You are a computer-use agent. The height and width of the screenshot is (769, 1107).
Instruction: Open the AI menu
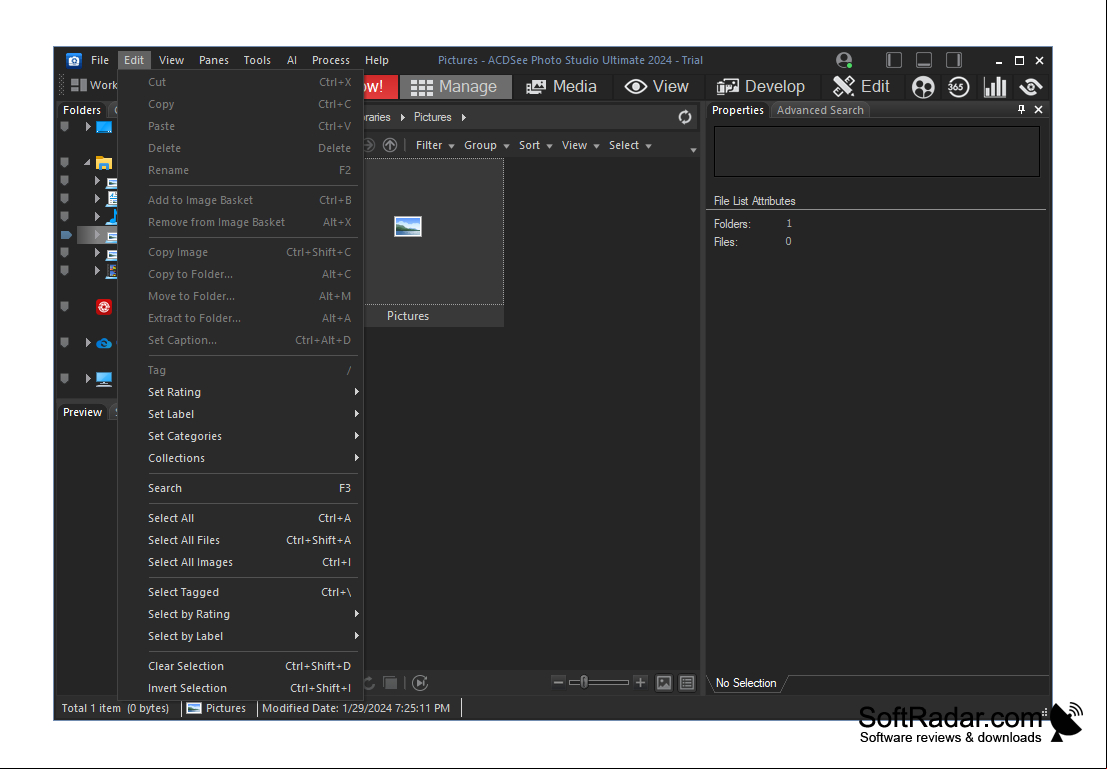pos(292,61)
